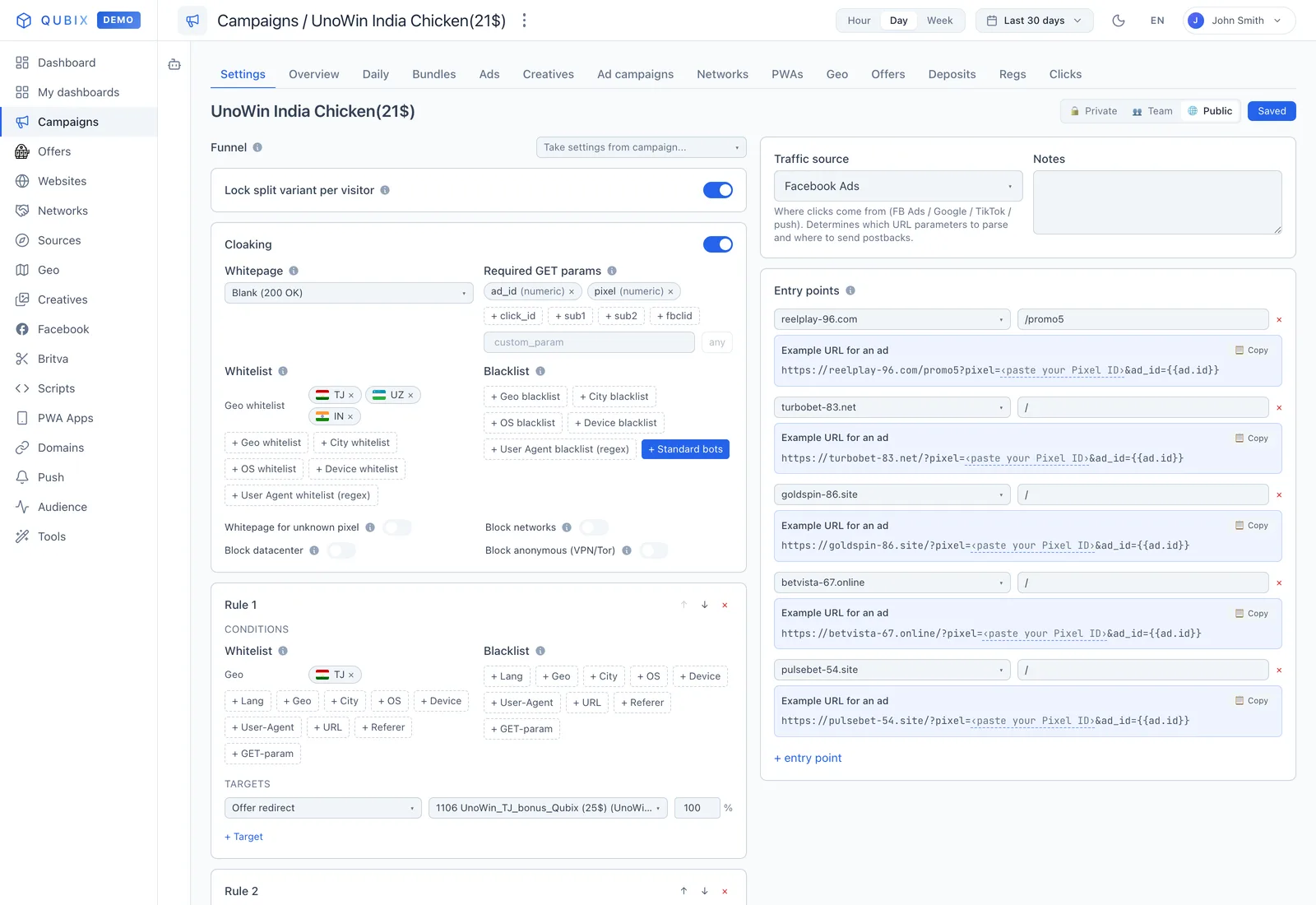Show info tooltip next to Whitepage
Viewport: 1316px width, 905px height.
click(294, 271)
